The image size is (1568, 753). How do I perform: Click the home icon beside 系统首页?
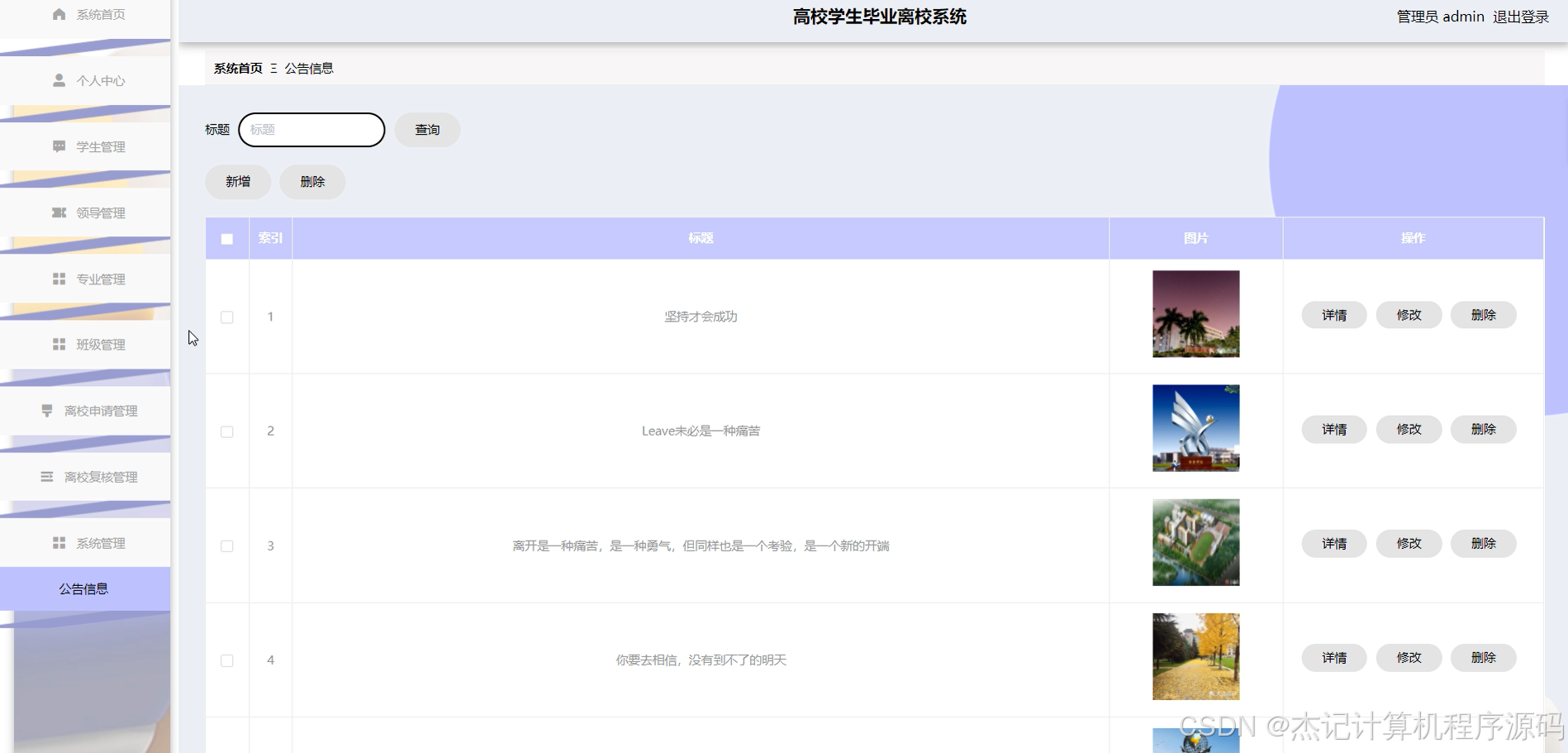pyautogui.click(x=59, y=14)
